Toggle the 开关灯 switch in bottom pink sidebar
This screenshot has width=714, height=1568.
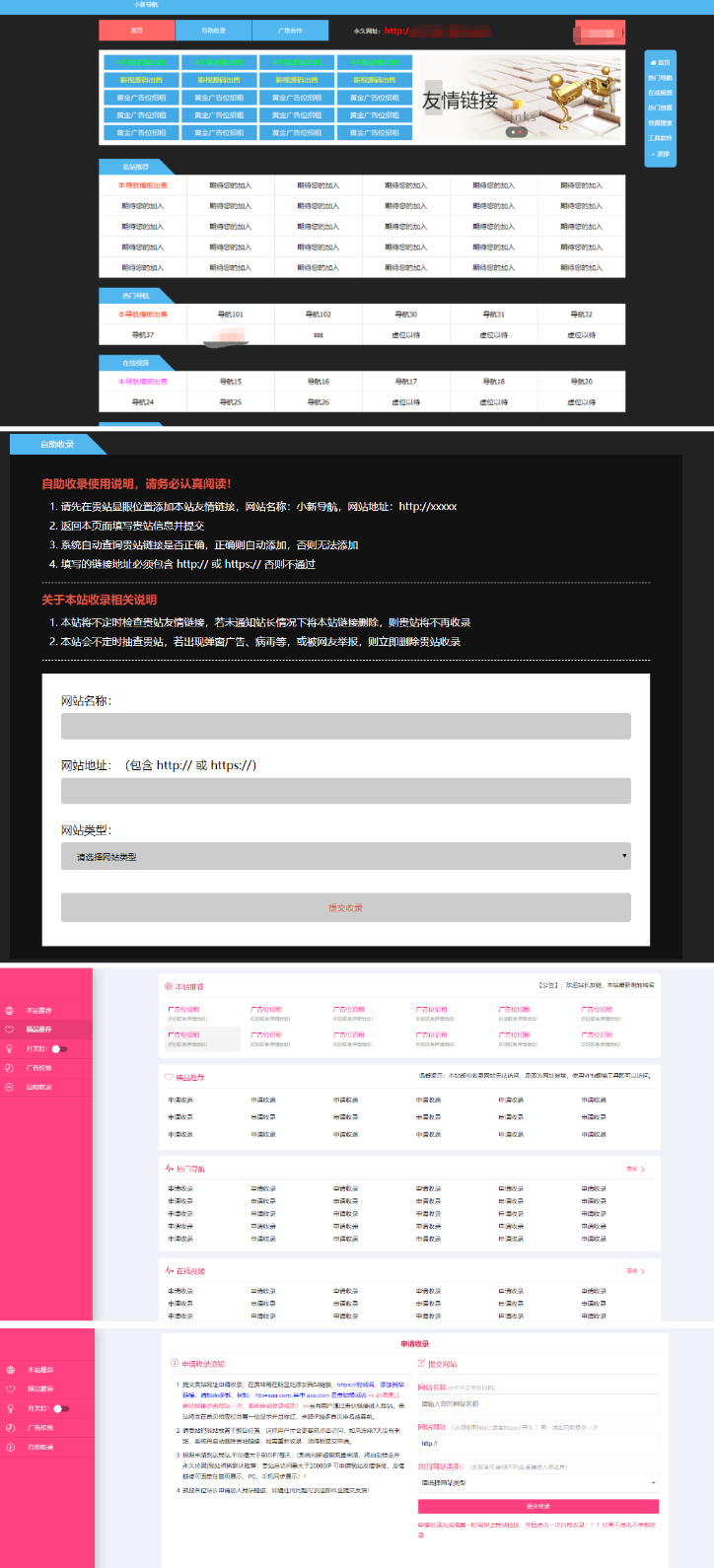point(60,1408)
